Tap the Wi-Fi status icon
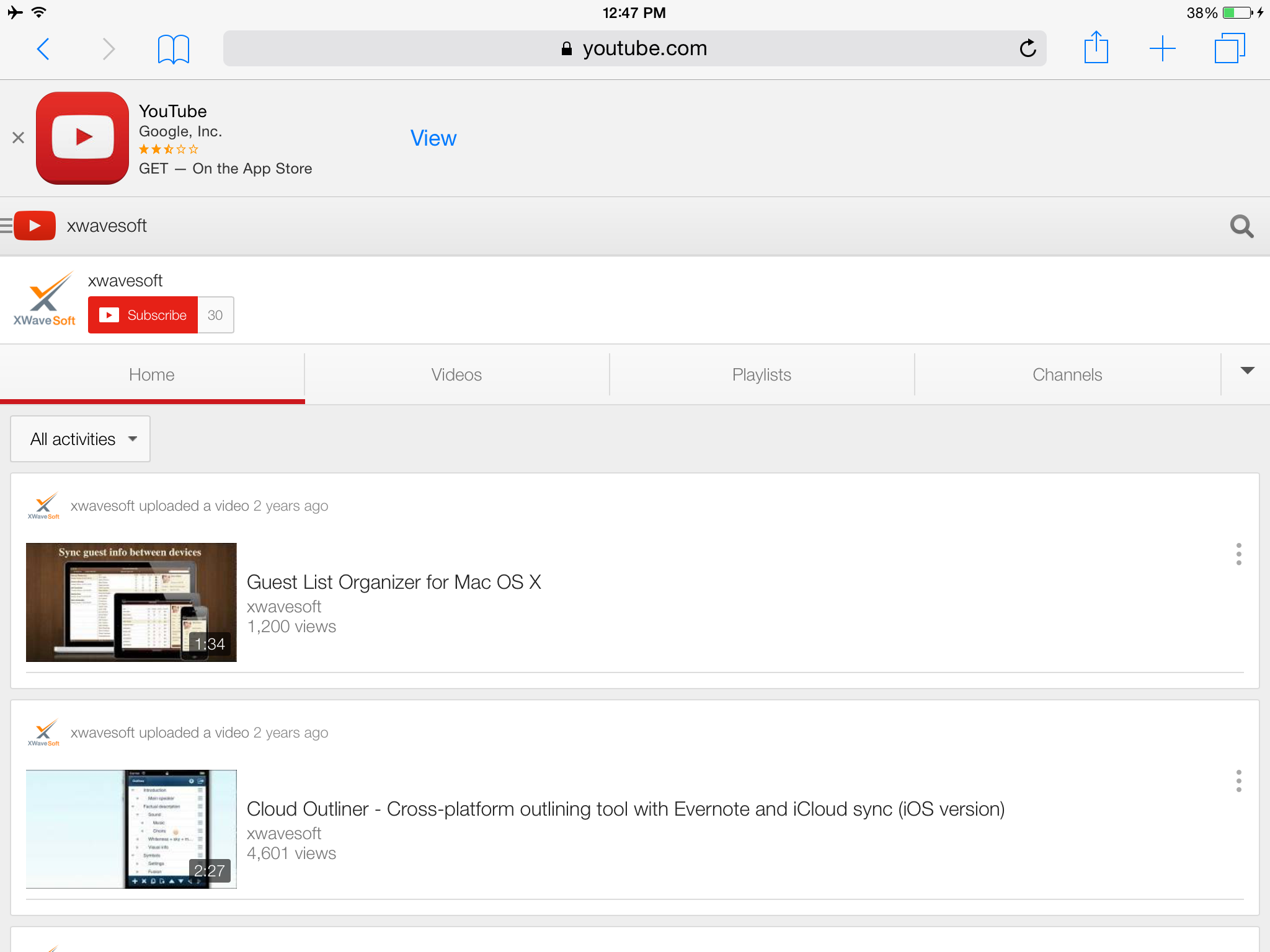 coord(39,12)
